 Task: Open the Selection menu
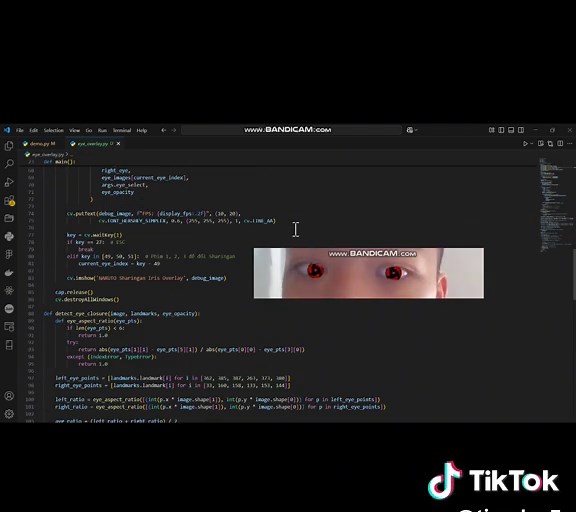[54, 130]
